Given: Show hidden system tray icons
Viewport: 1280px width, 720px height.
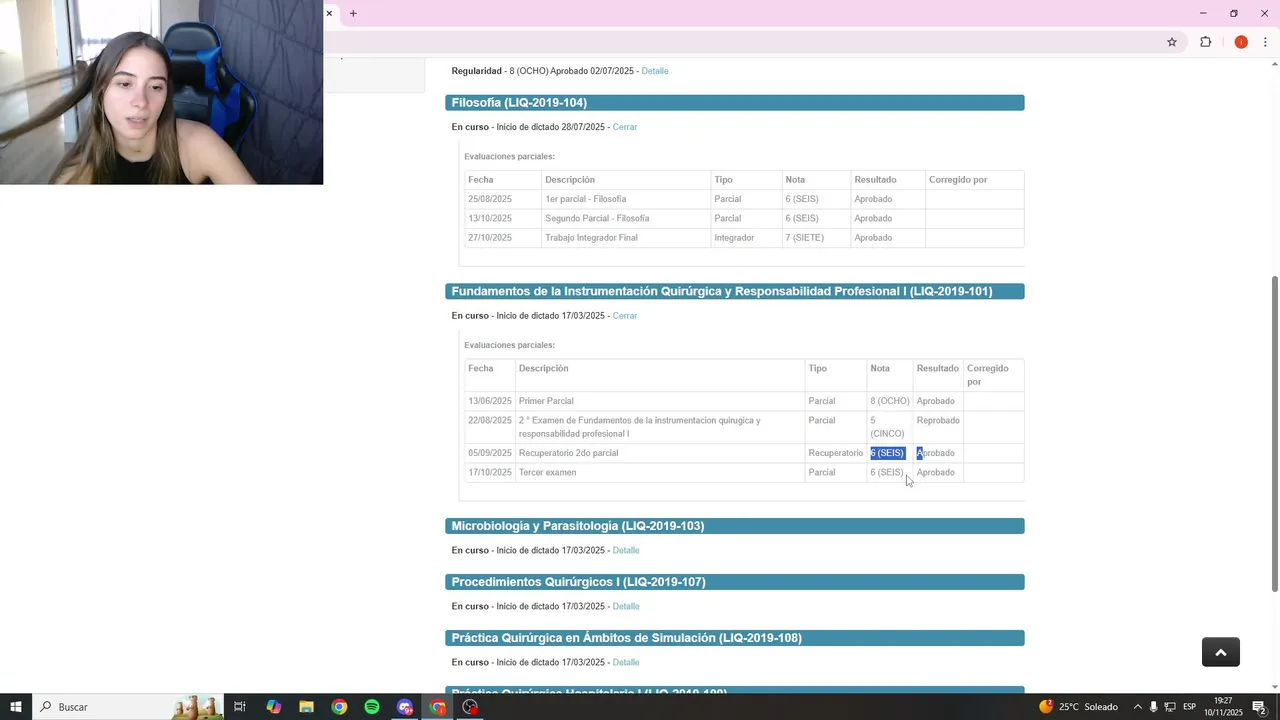Looking at the screenshot, I should coord(1137,707).
